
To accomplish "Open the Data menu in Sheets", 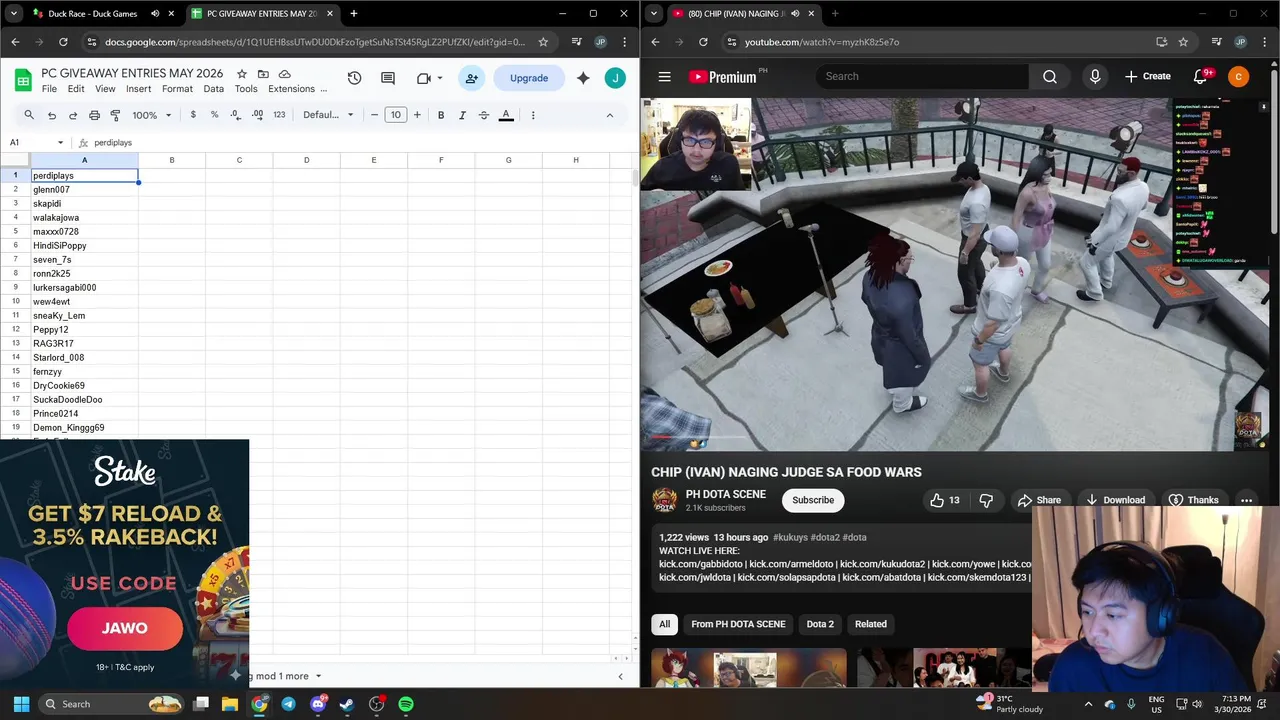I will point(214,89).
